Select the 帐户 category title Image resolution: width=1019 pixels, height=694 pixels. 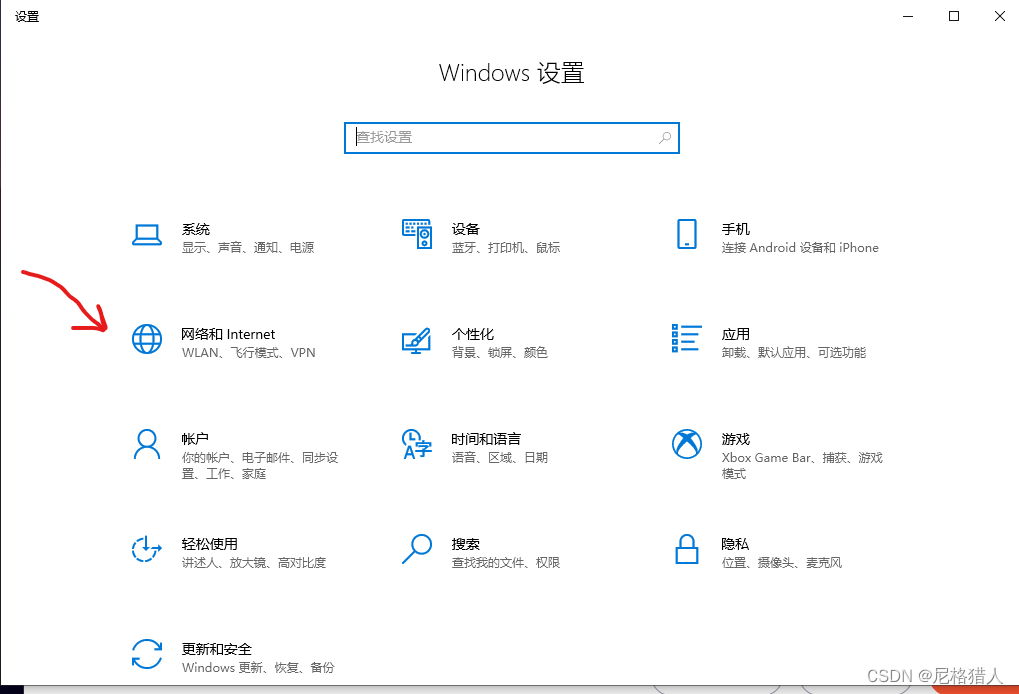[195, 439]
